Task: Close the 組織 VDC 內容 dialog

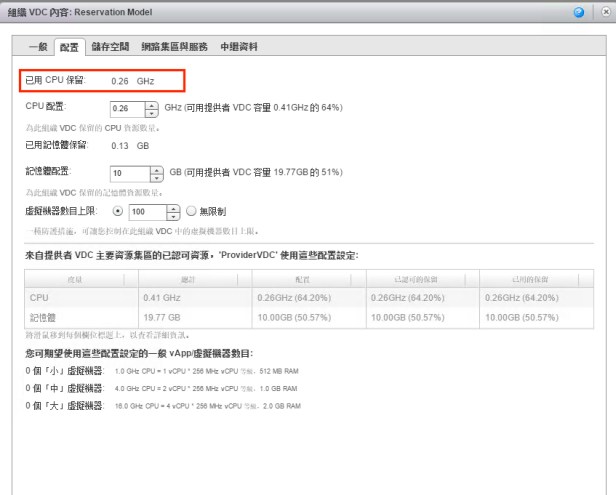Action: click(606, 12)
